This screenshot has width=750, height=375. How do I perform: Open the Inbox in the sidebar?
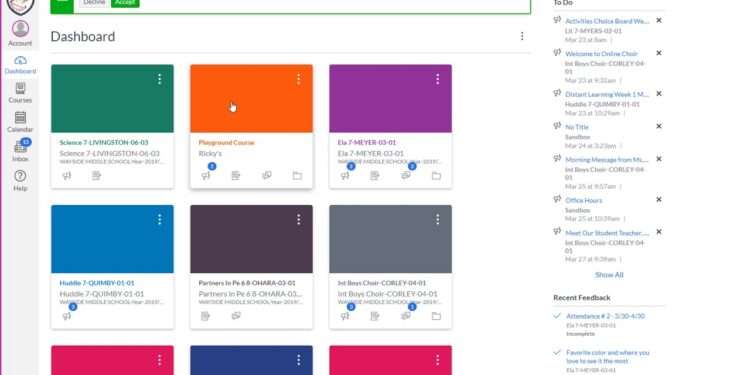tap(20, 152)
